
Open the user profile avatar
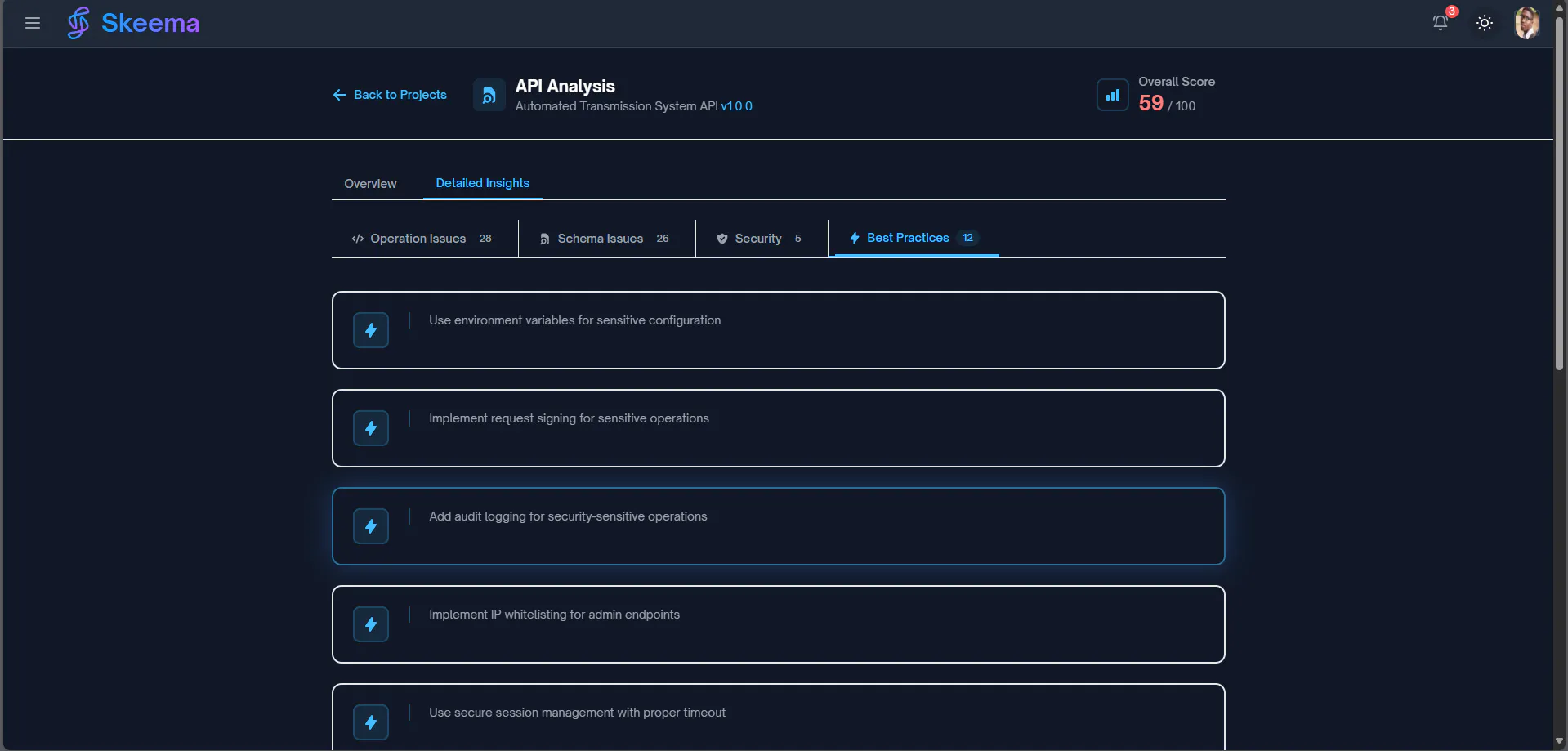click(1526, 23)
